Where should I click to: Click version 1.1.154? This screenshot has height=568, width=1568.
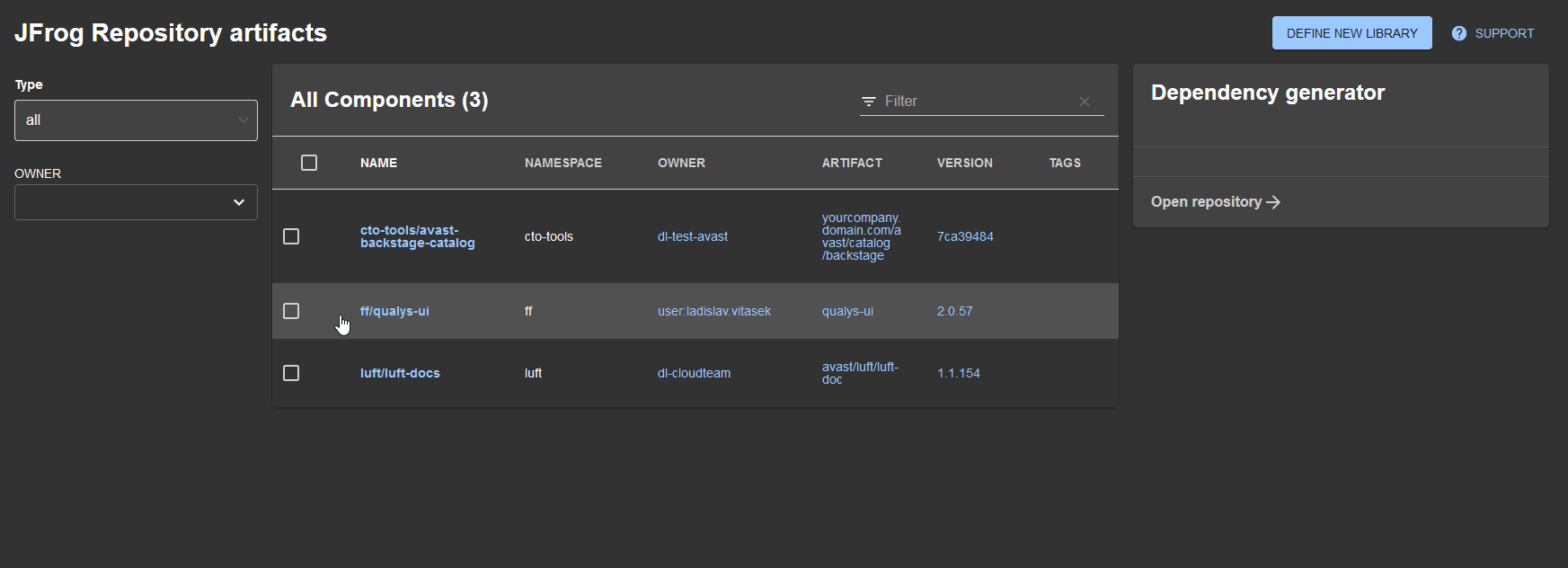tap(958, 373)
